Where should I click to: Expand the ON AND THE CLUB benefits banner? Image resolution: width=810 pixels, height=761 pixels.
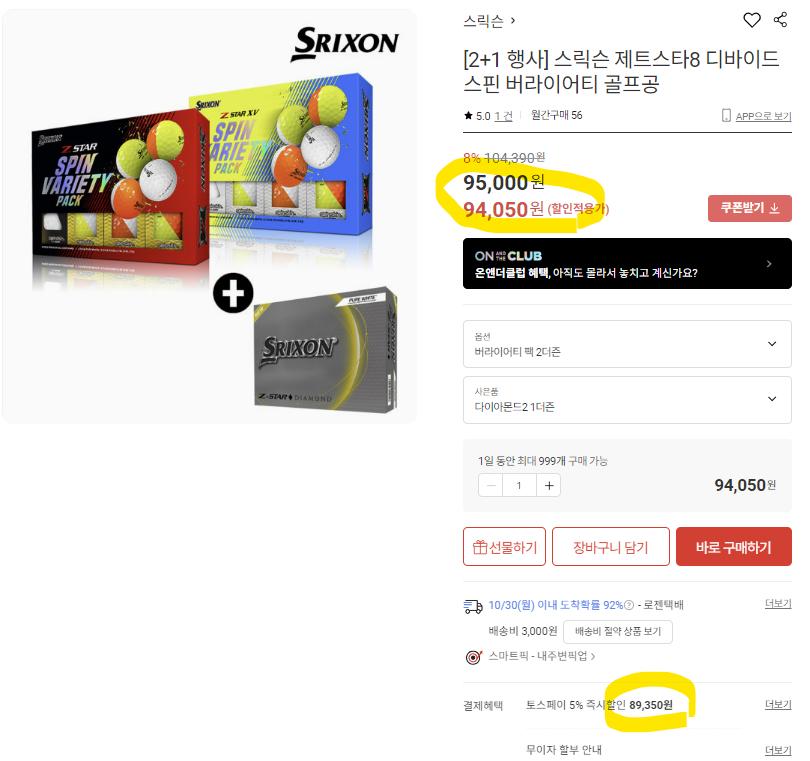click(627, 263)
